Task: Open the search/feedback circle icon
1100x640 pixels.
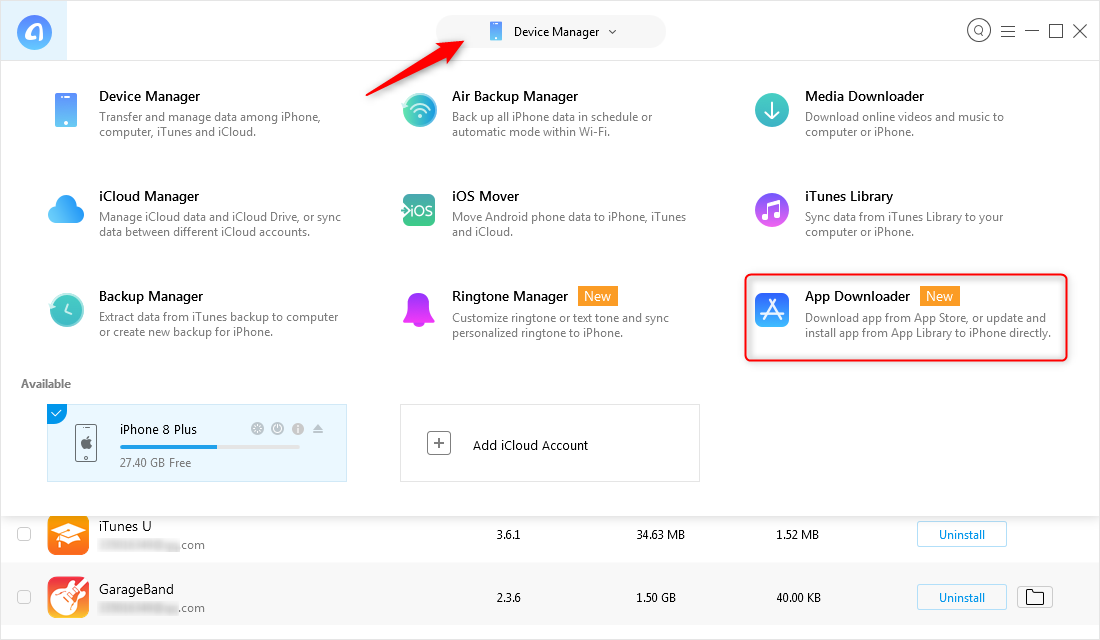Action: (979, 31)
